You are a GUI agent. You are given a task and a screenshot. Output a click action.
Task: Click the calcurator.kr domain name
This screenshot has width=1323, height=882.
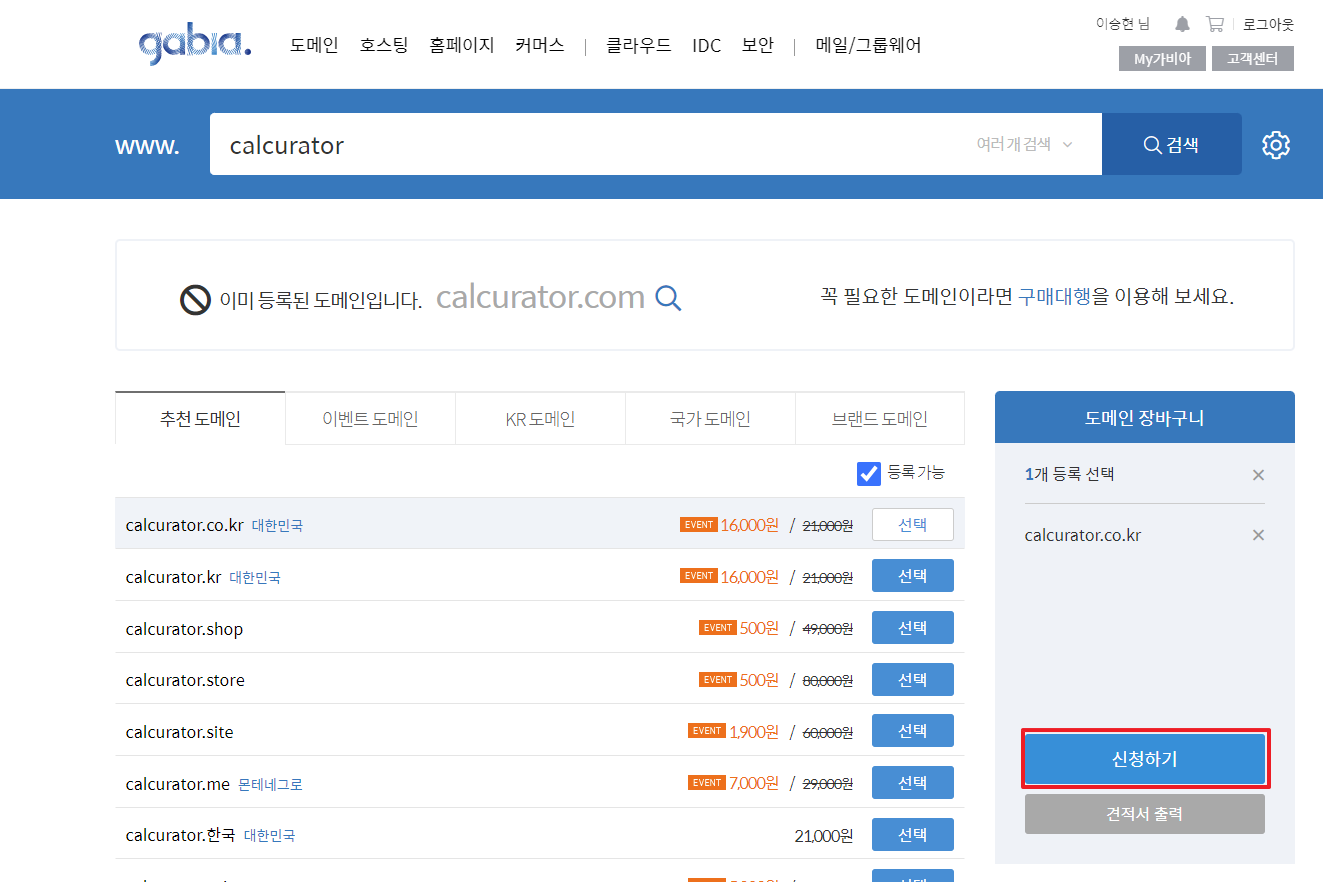[173, 577]
